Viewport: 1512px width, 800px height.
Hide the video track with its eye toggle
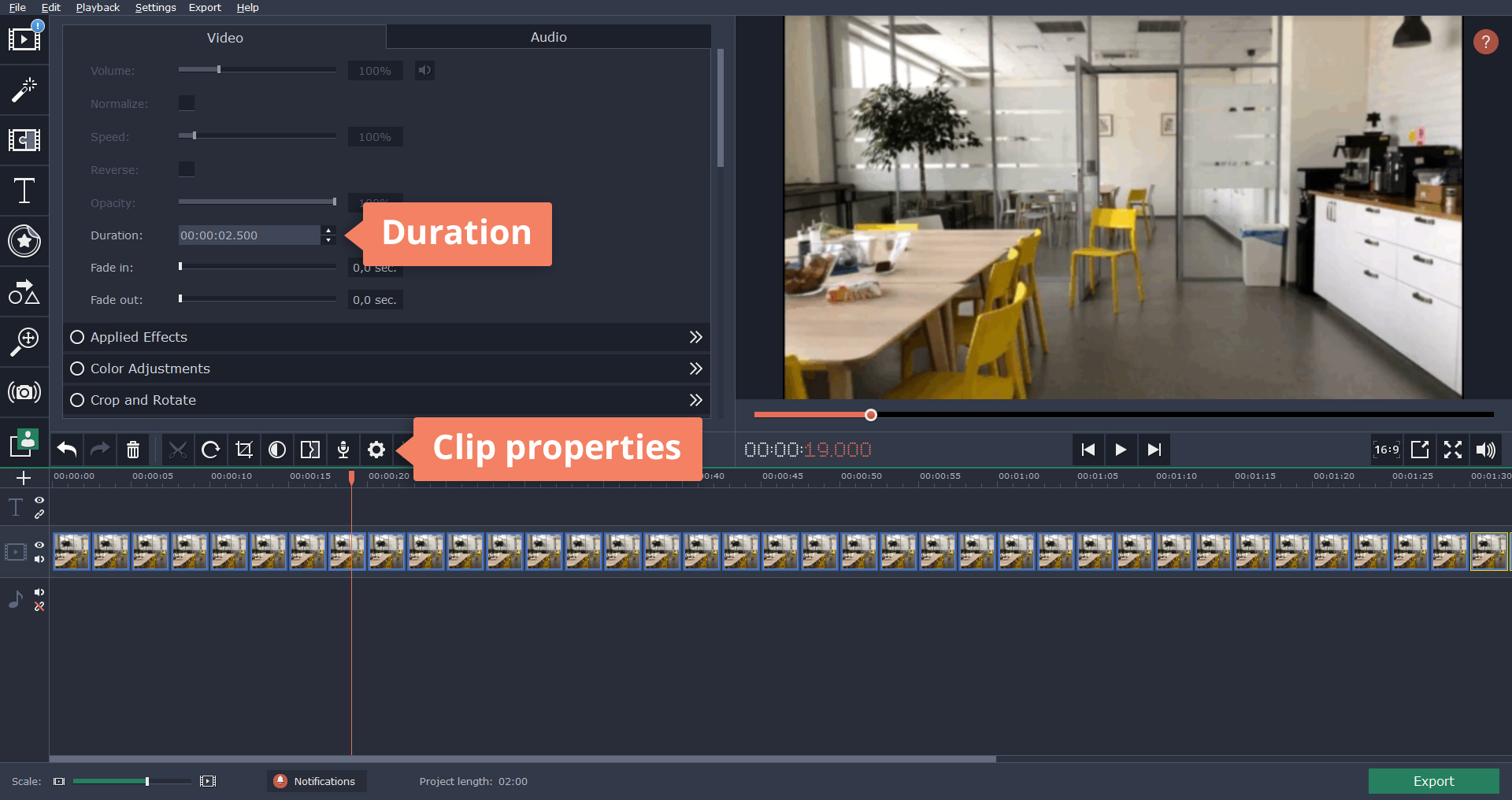39,546
